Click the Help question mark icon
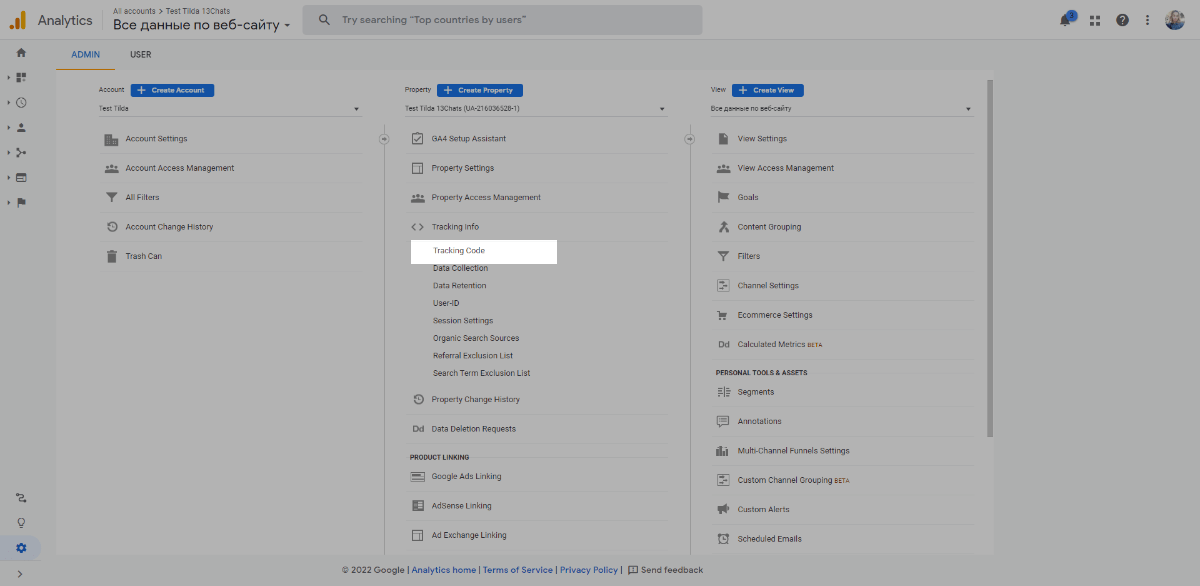1200x586 pixels. pyautogui.click(x=1122, y=20)
